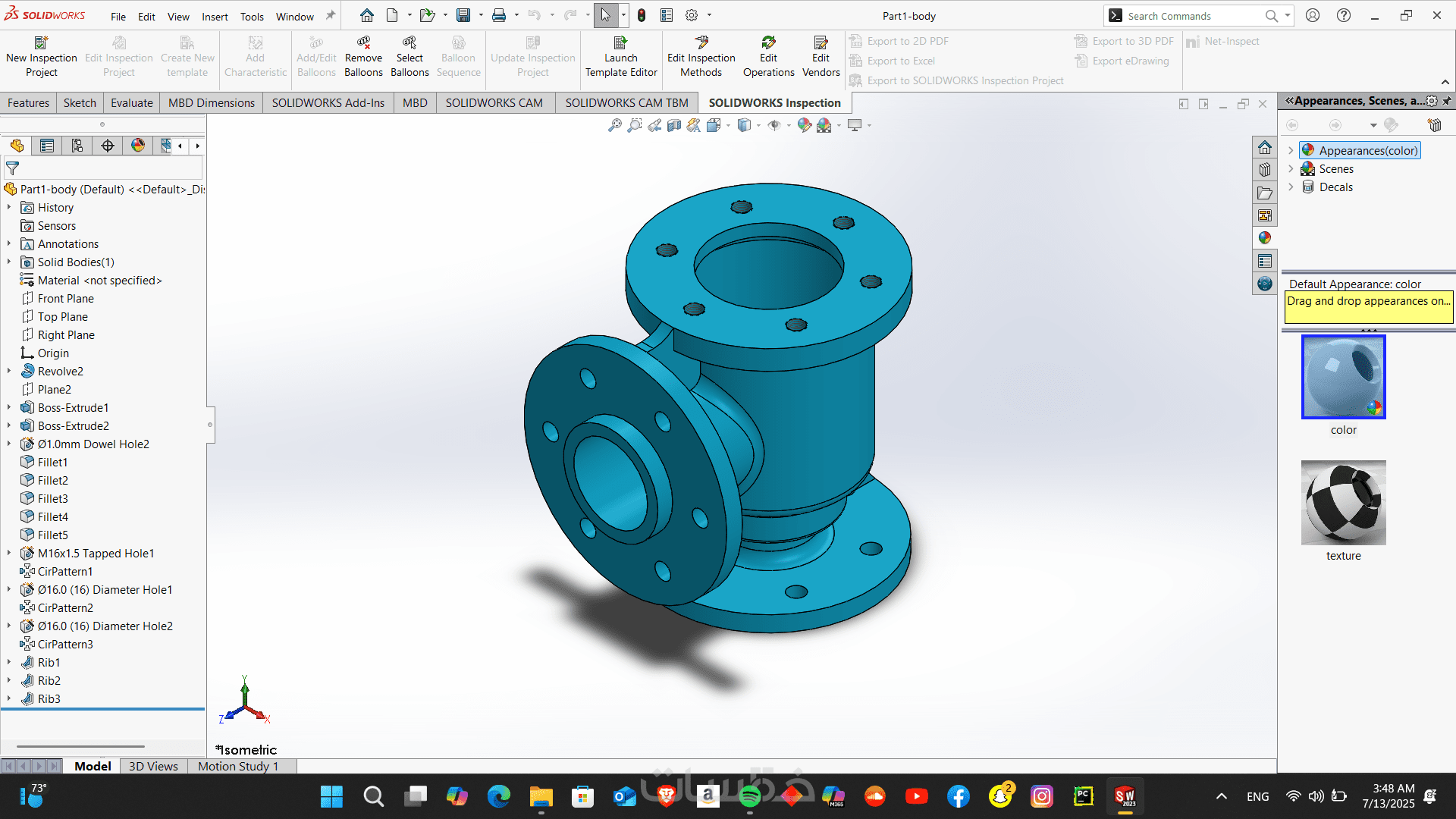Viewport: 1456px width, 819px height.
Task: Switch to the Evaluate tab
Action: click(131, 103)
